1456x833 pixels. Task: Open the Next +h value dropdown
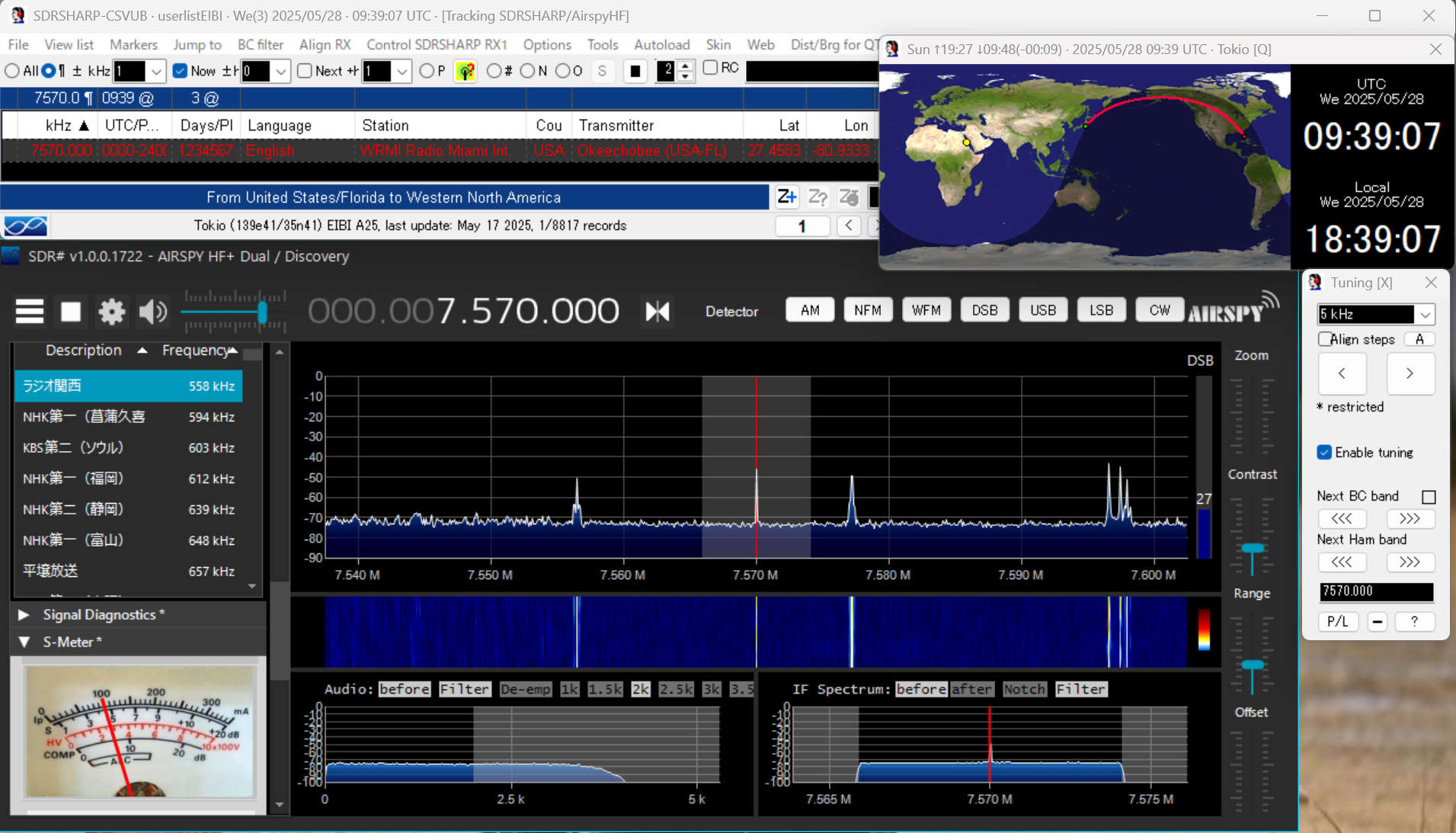402,72
